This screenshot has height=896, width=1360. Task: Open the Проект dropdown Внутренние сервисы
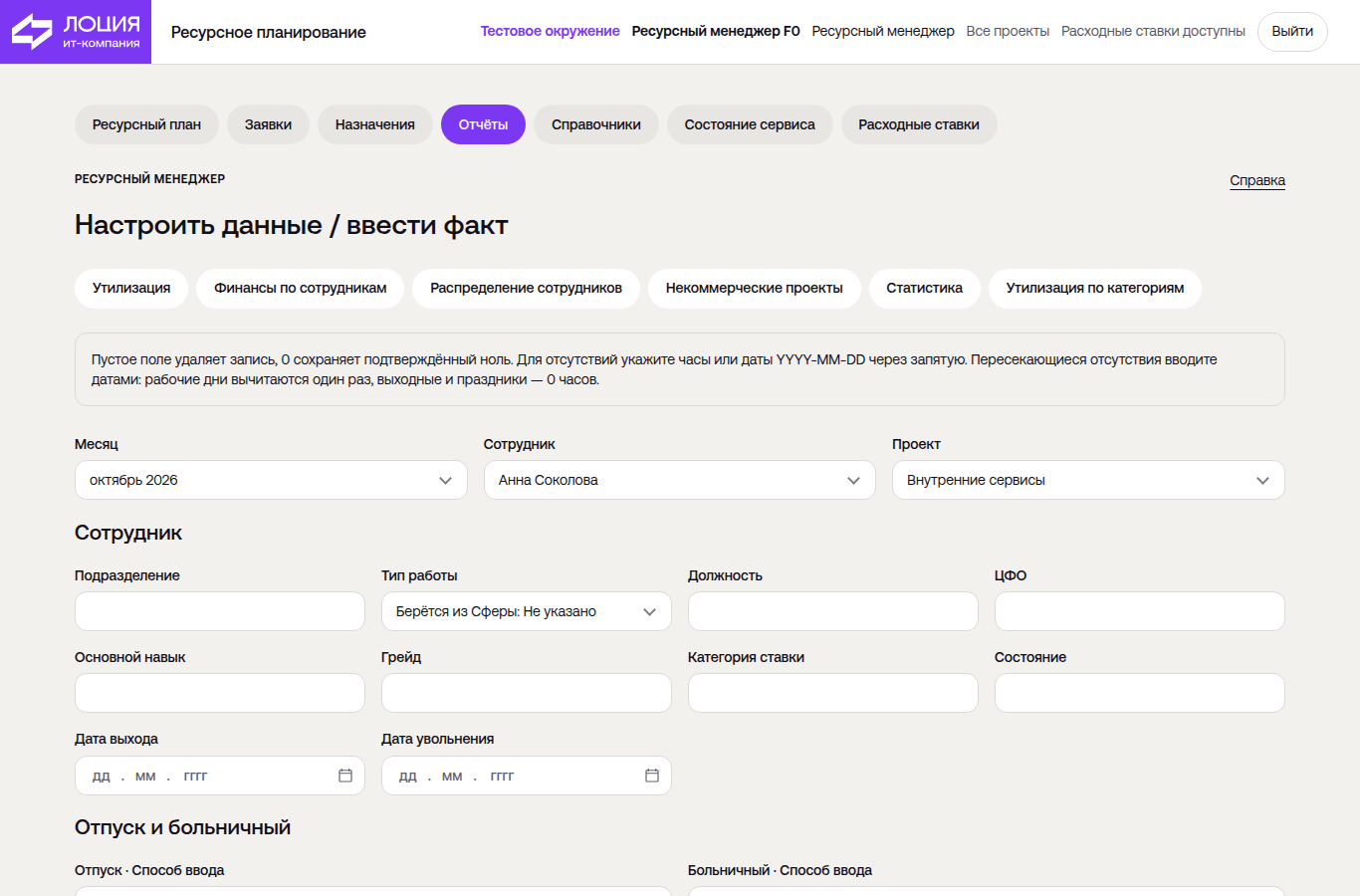pos(1088,480)
